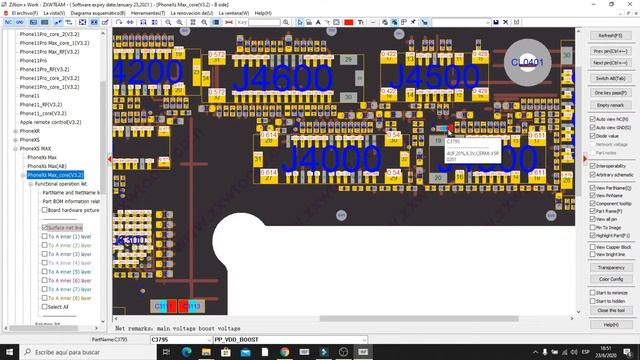
Task: Click the NC toolbar icon
Action: (9, 22)
